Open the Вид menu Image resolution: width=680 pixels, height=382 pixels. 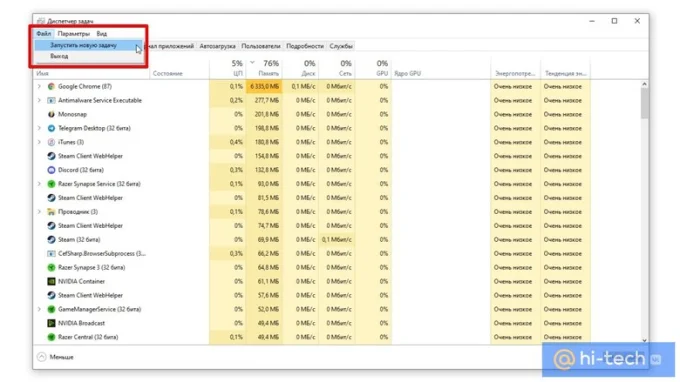tap(101, 33)
